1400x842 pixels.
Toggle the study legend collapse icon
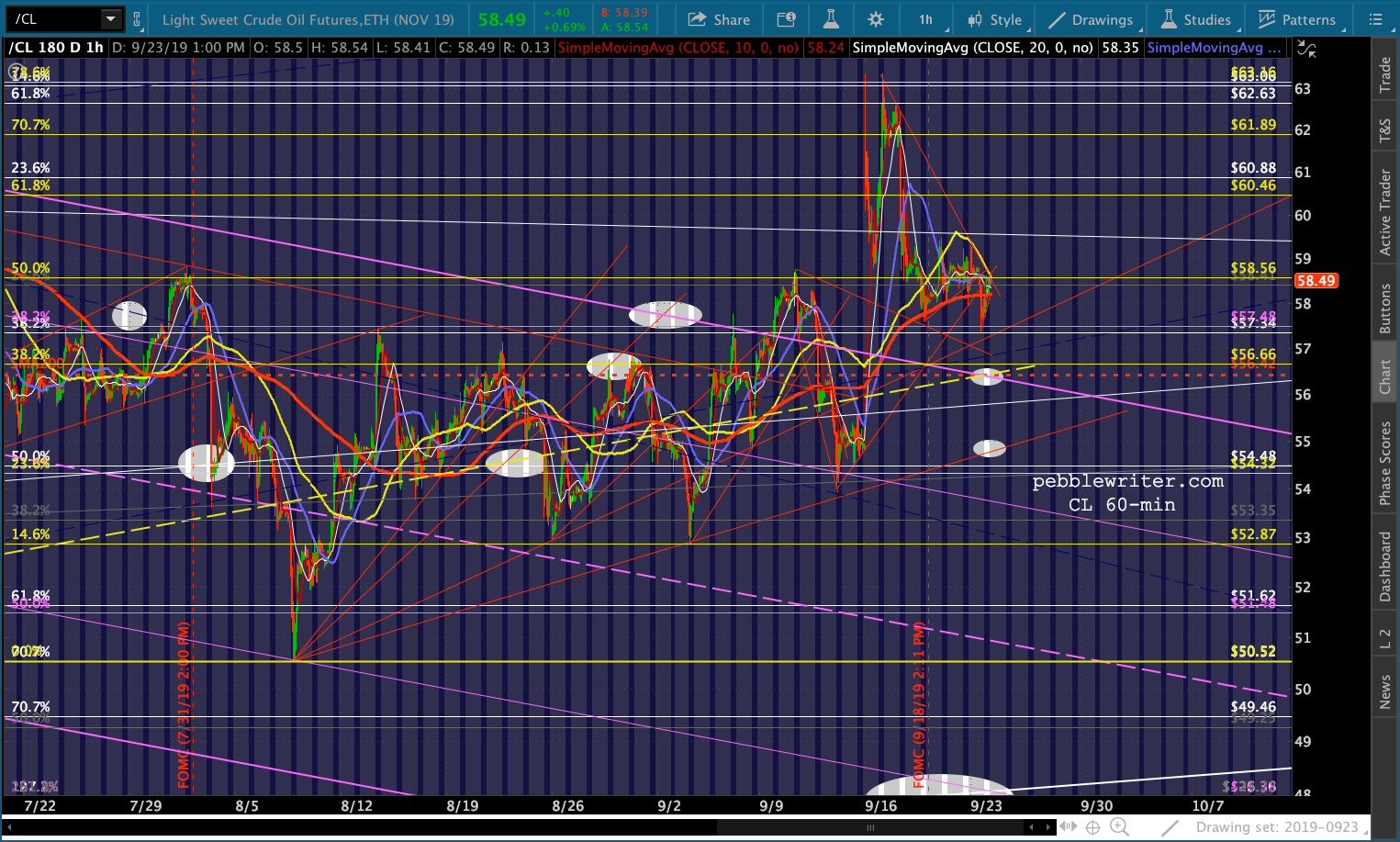coord(1306,50)
